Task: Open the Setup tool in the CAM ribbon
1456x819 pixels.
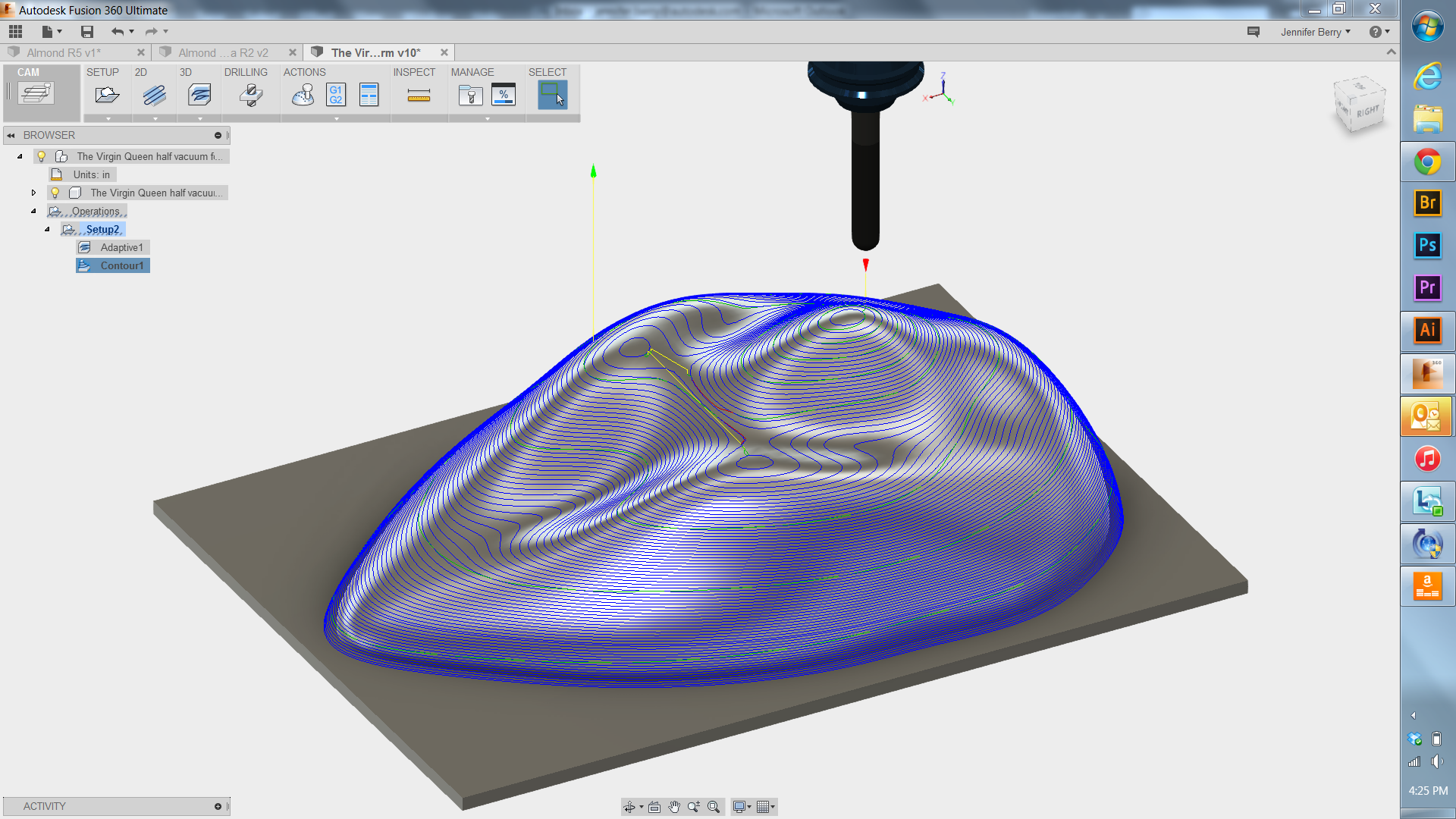Action: tap(107, 94)
